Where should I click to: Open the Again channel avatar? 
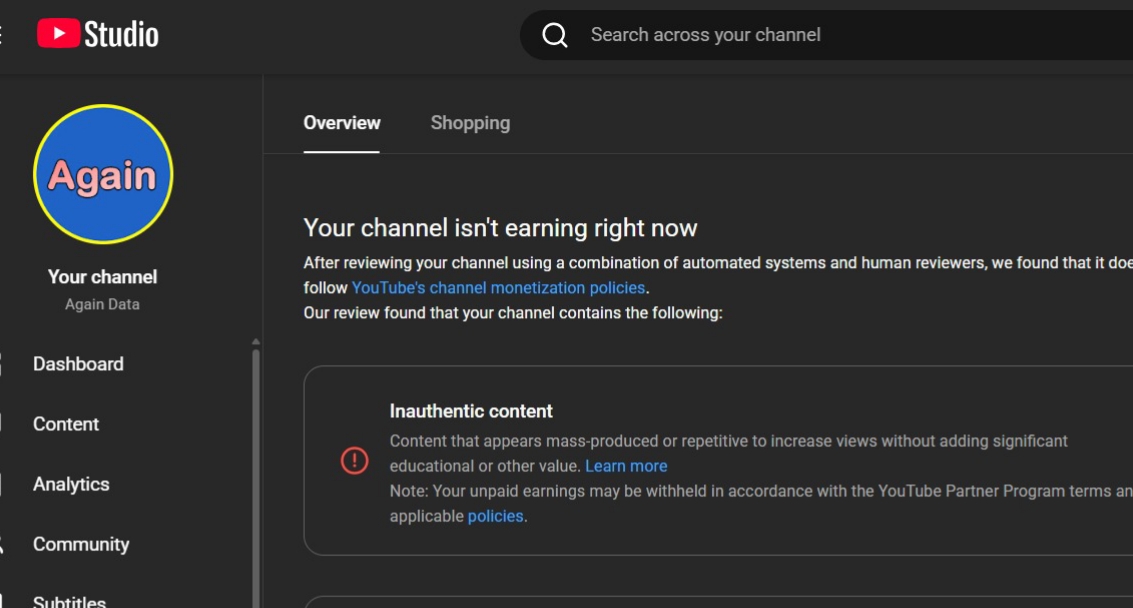pyautogui.click(x=103, y=174)
